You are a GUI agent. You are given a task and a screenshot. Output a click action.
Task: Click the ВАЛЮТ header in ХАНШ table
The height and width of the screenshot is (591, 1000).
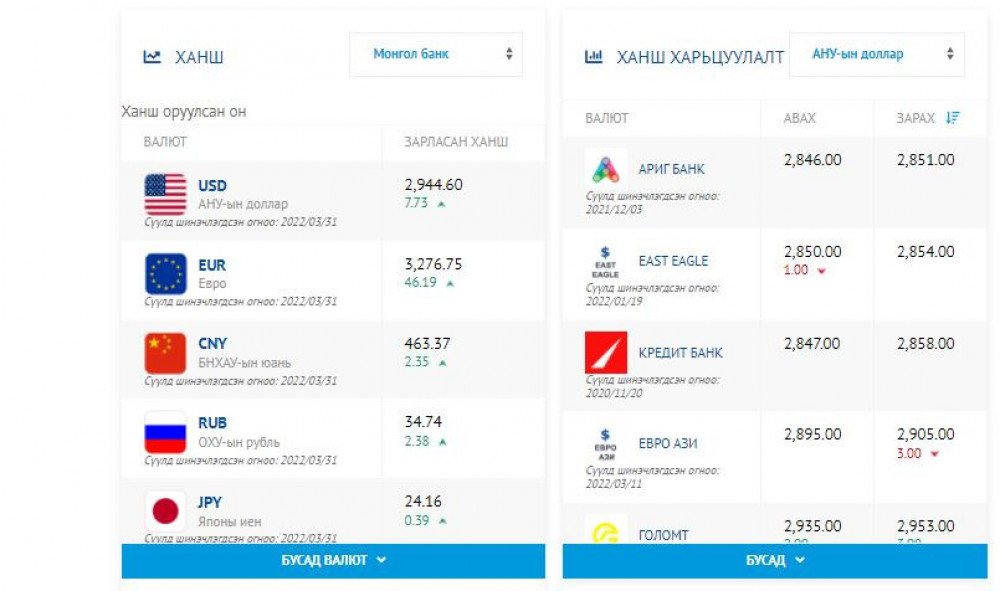pyautogui.click(x=165, y=142)
